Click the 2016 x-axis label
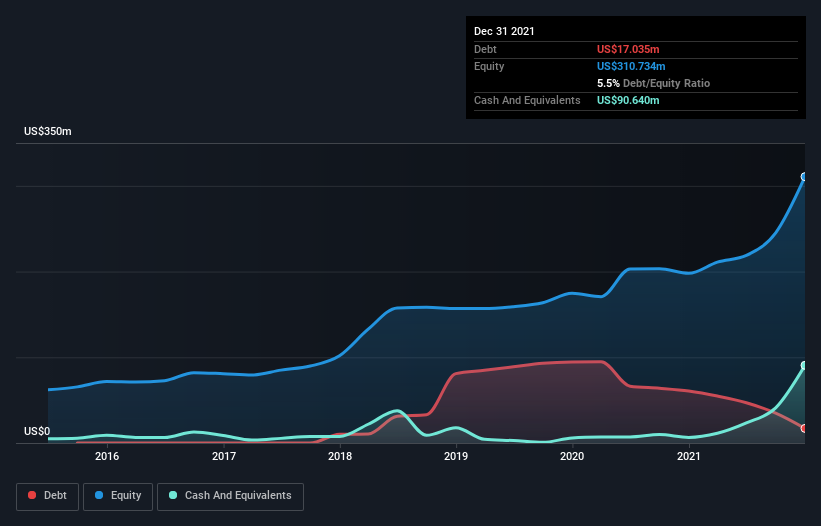This screenshot has width=821, height=526. coord(107,456)
